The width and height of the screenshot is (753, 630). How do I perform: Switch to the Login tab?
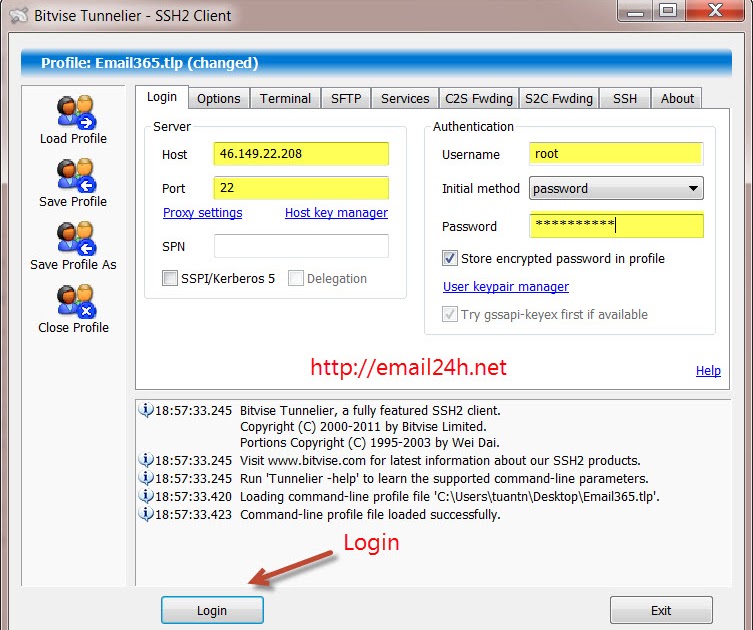tap(162, 97)
